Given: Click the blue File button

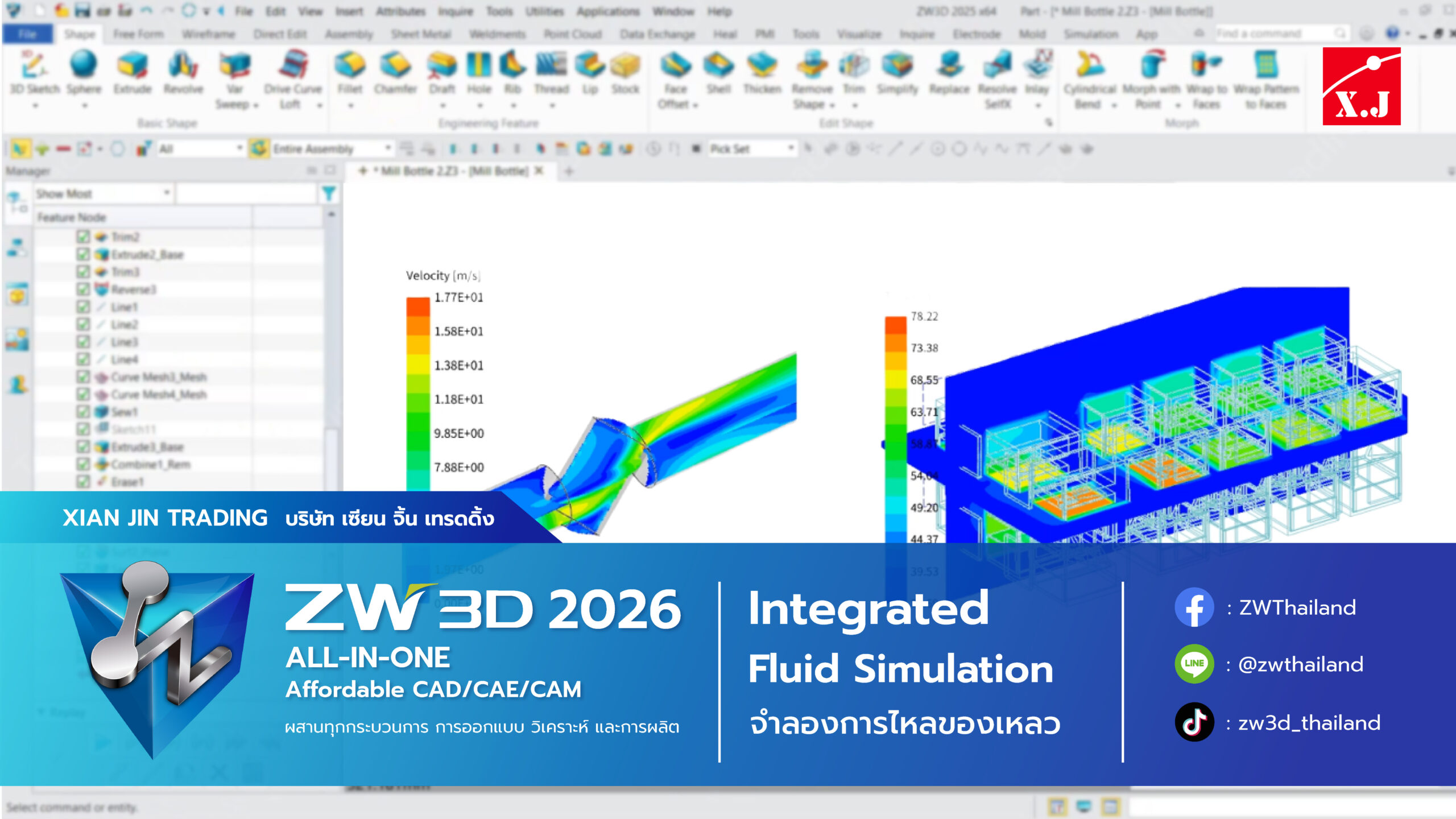Looking at the screenshot, I should coord(27,34).
